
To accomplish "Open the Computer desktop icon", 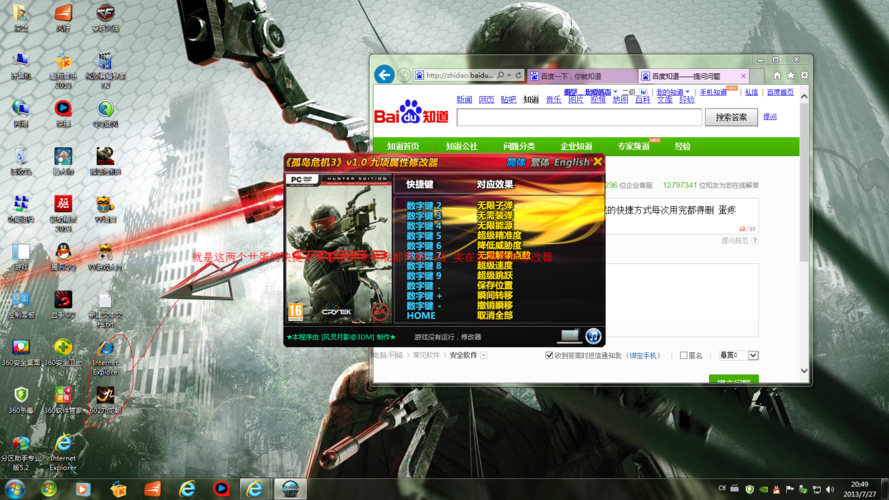I will coord(21,65).
